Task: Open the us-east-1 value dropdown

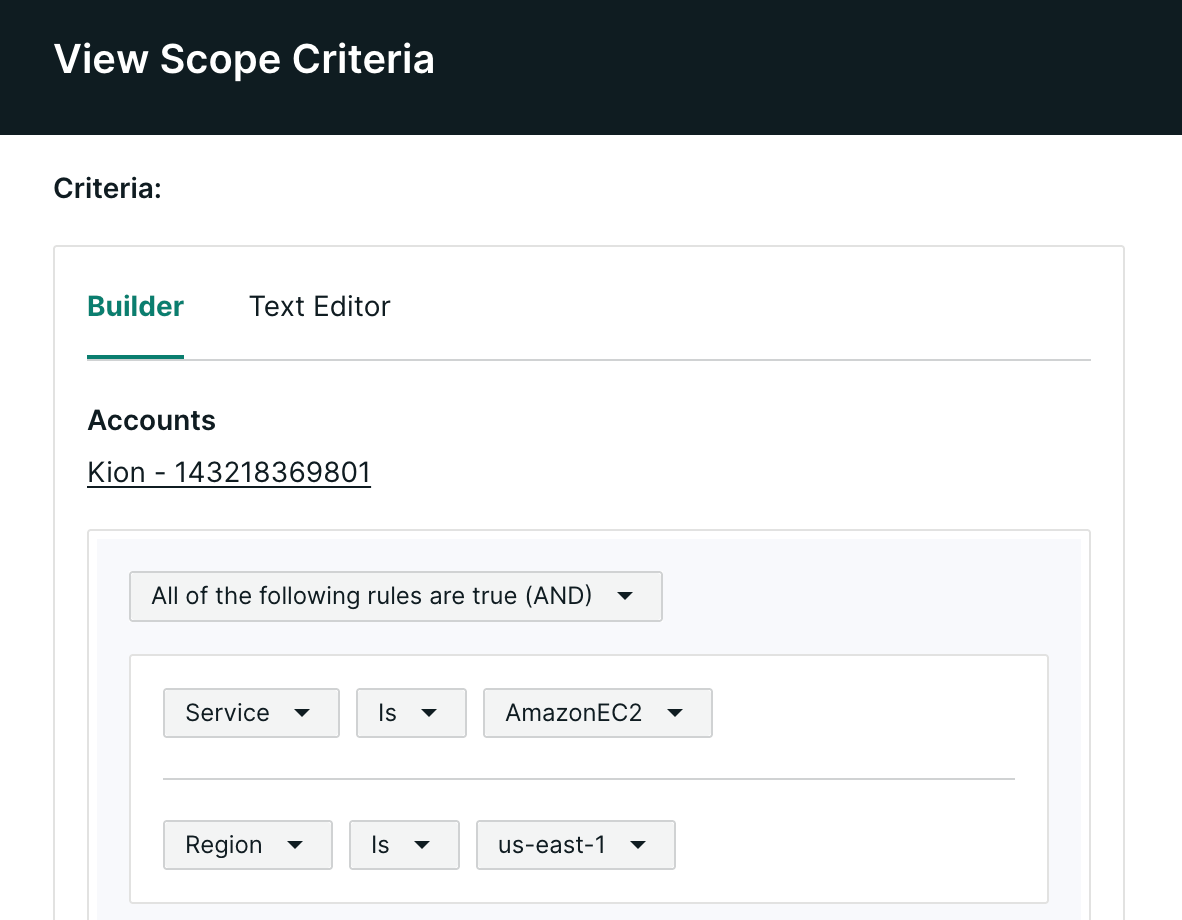Action: coord(576,845)
